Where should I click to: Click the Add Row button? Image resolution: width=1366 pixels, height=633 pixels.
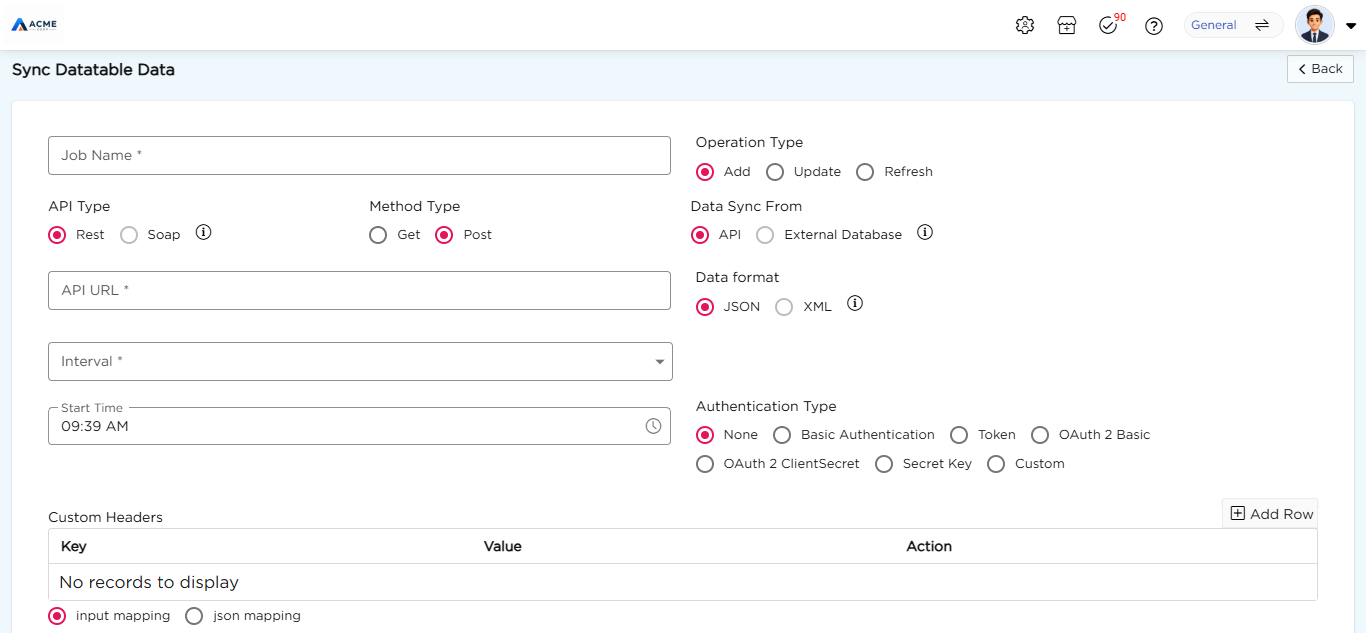[1270, 513]
